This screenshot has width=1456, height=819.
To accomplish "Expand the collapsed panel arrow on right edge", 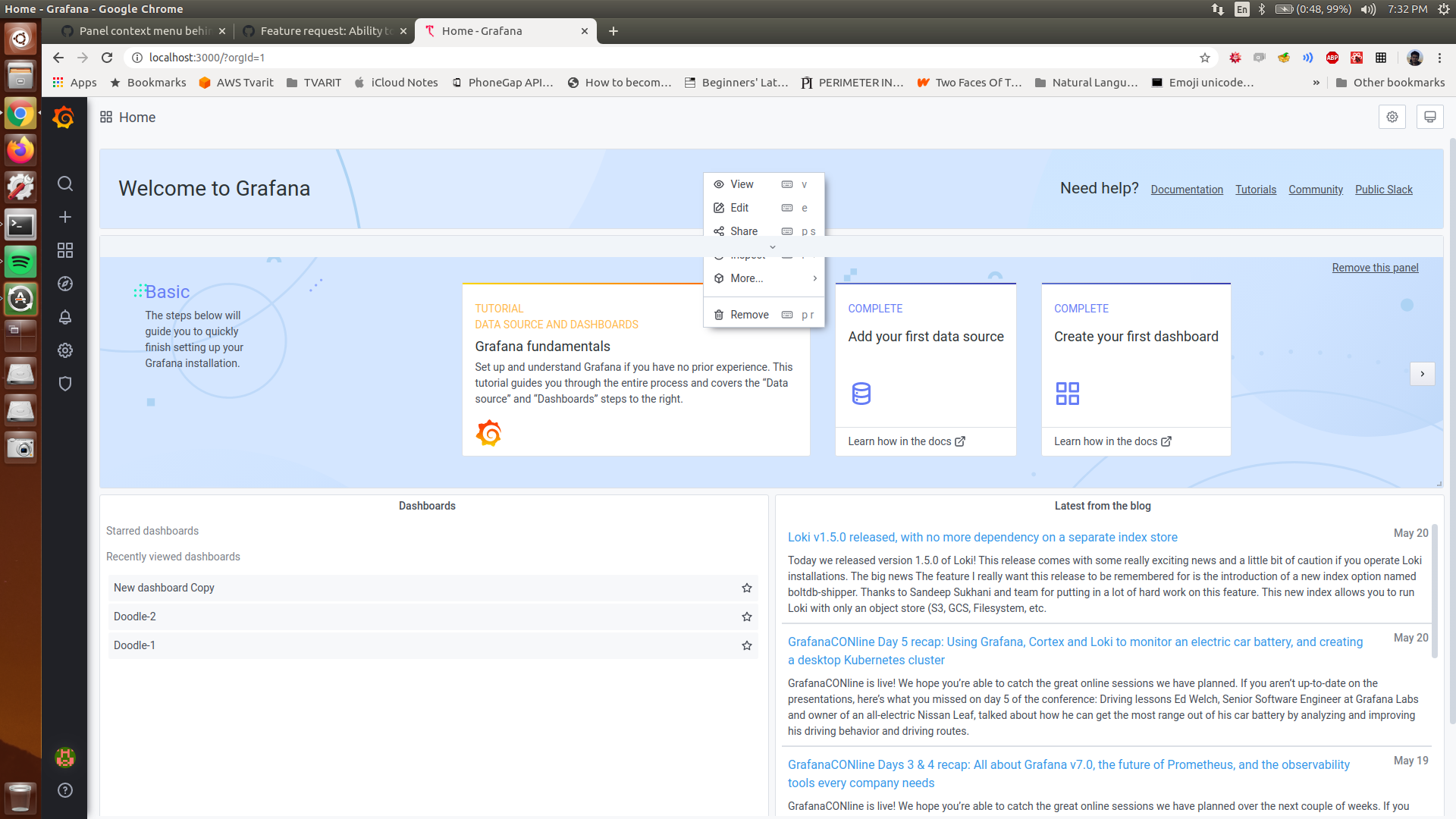I will 1423,374.
